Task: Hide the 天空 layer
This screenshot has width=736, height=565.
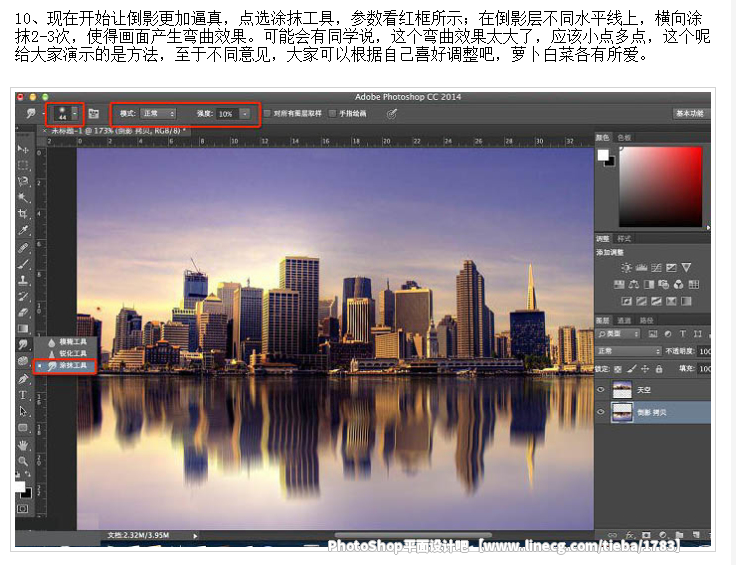Action: click(x=600, y=389)
